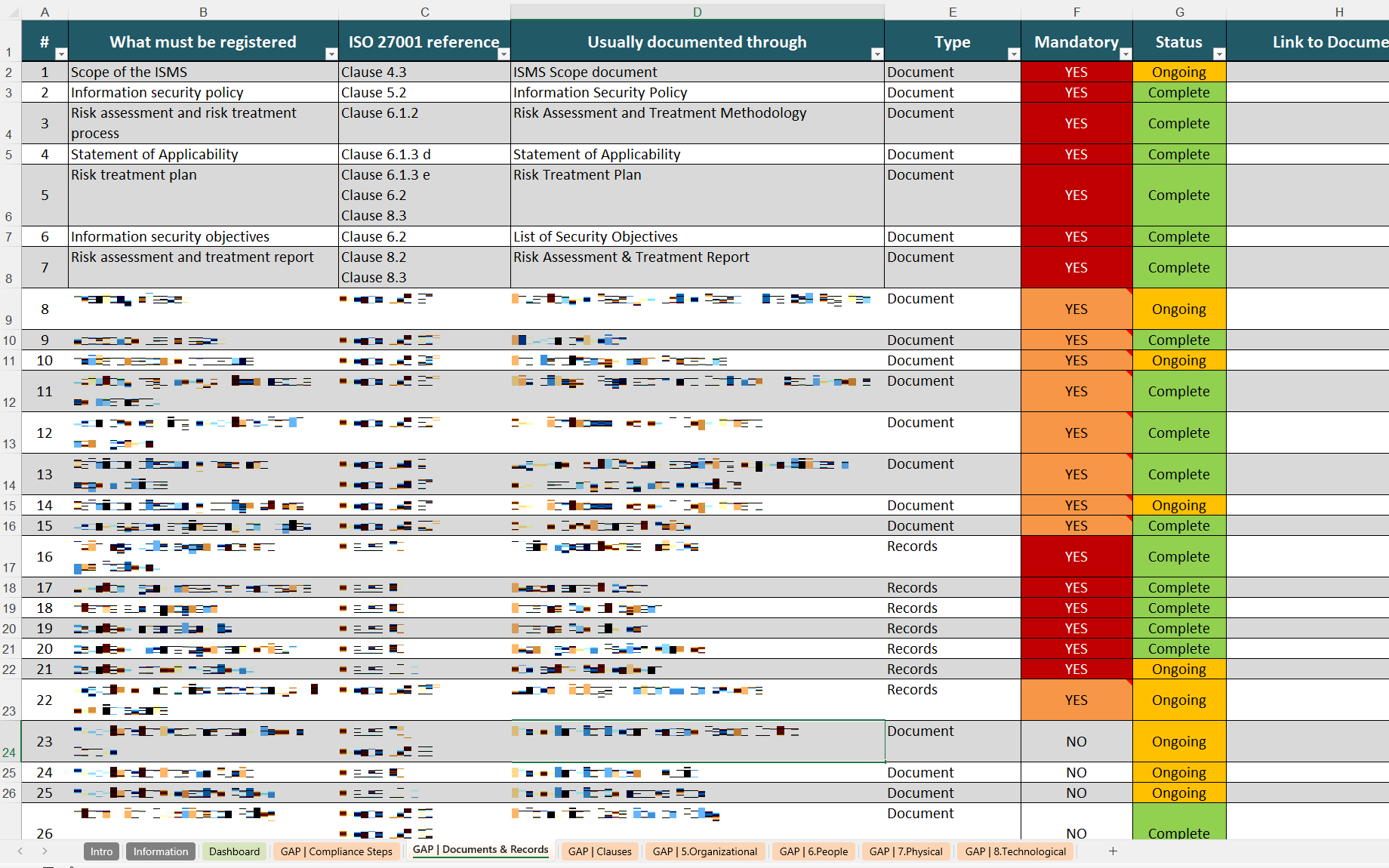Screen dimensions: 1389x868
Task: Open the filter icon on the # column
Action: [60, 54]
